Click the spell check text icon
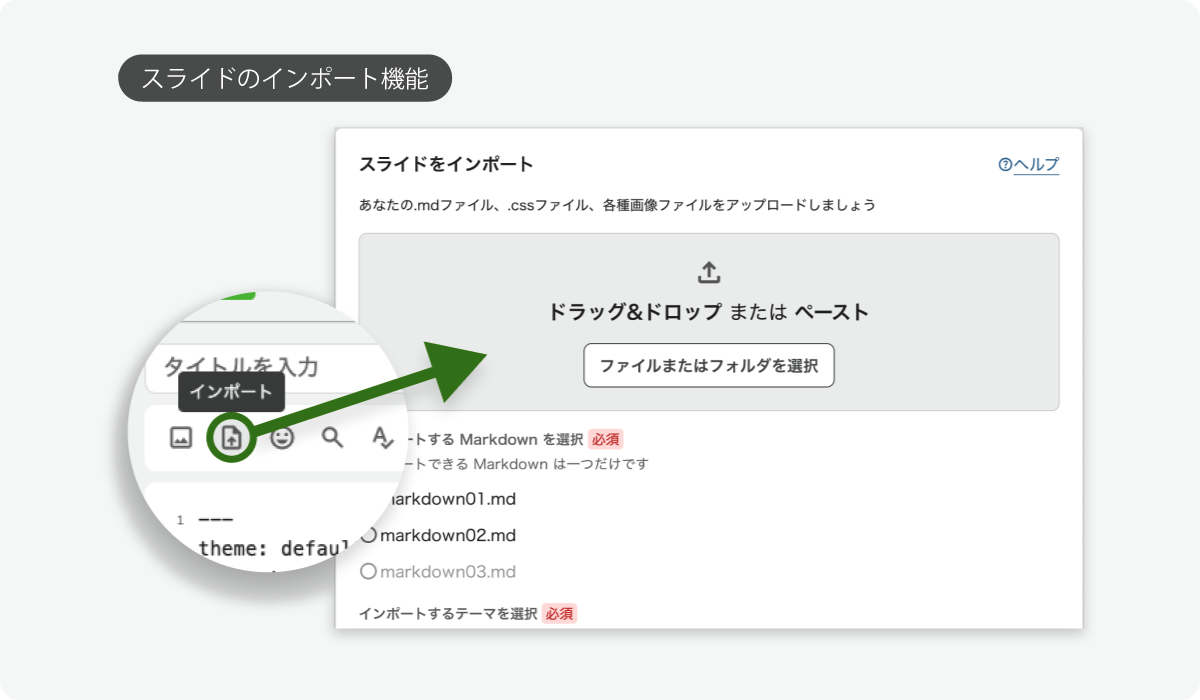The height and width of the screenshot is (700, 1200). click(383, 437)
